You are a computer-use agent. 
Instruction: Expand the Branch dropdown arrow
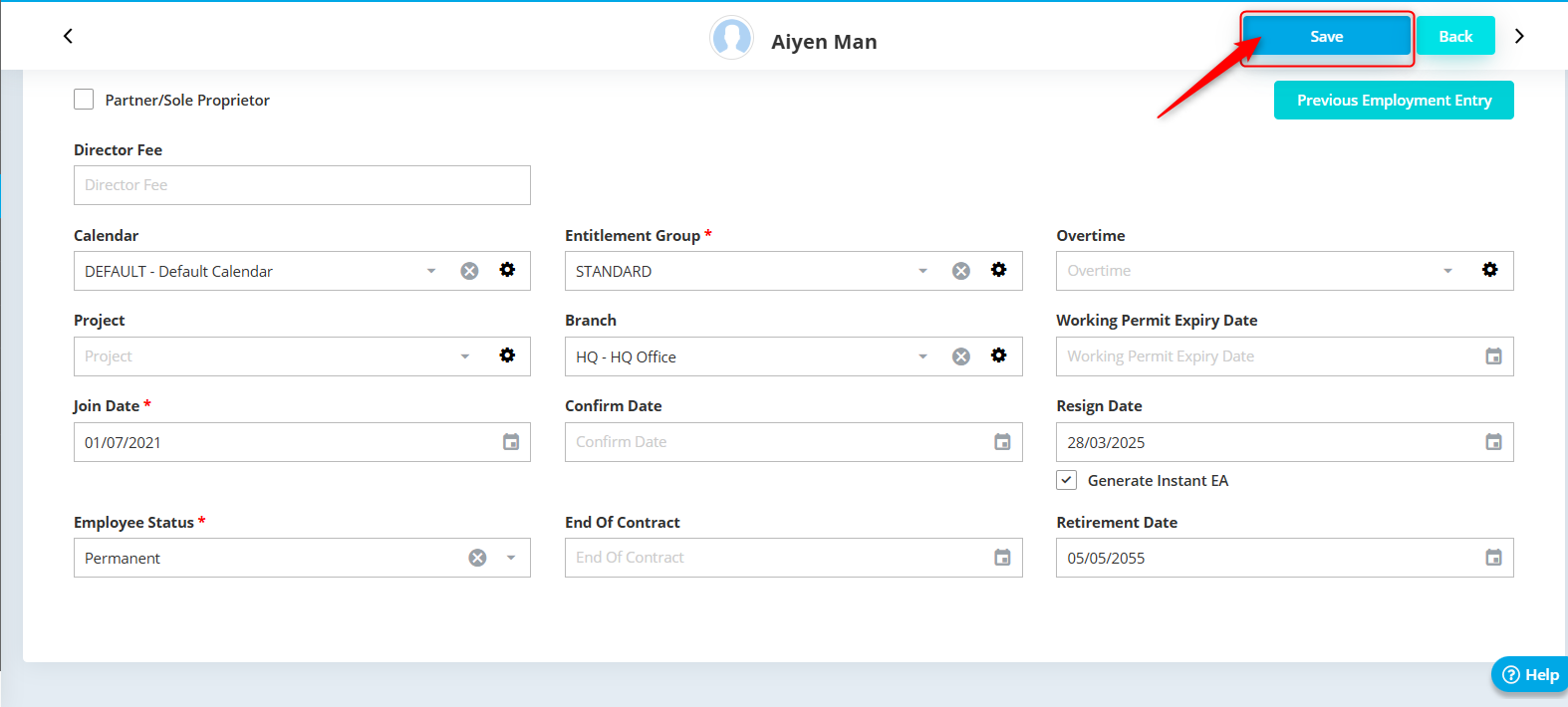(922, 356)
